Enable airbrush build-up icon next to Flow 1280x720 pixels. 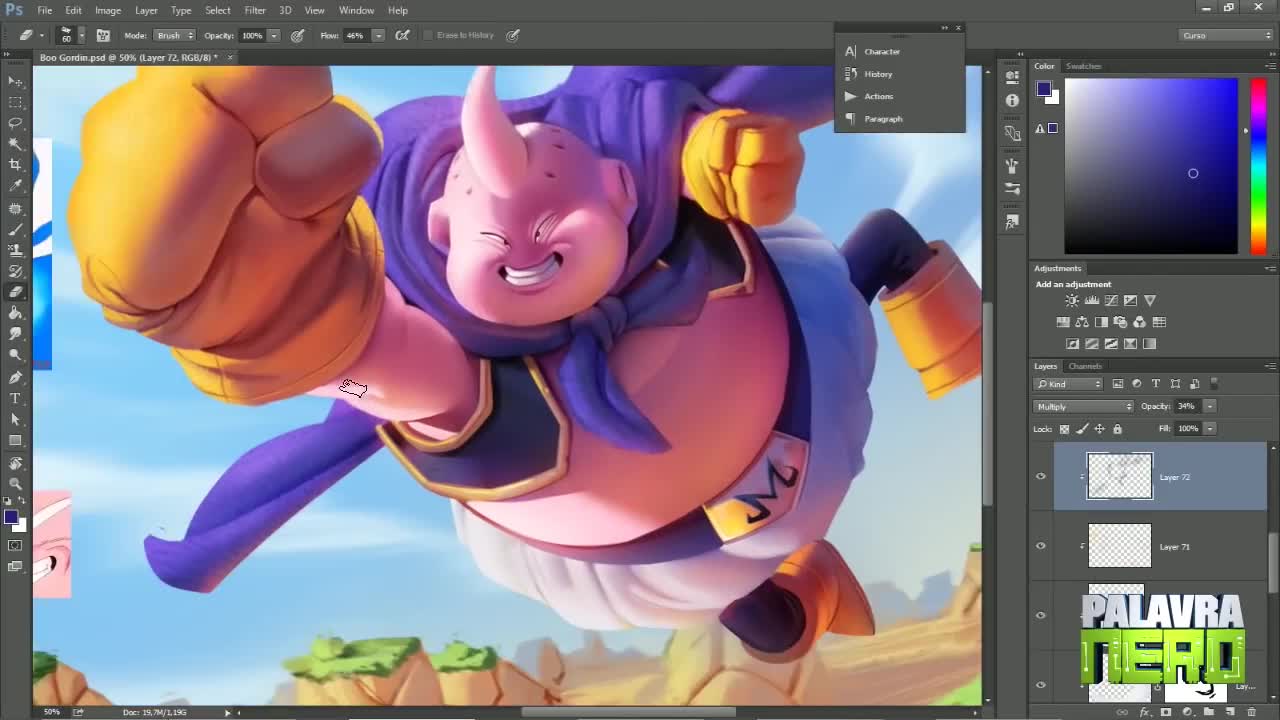[x=402, y=35]
